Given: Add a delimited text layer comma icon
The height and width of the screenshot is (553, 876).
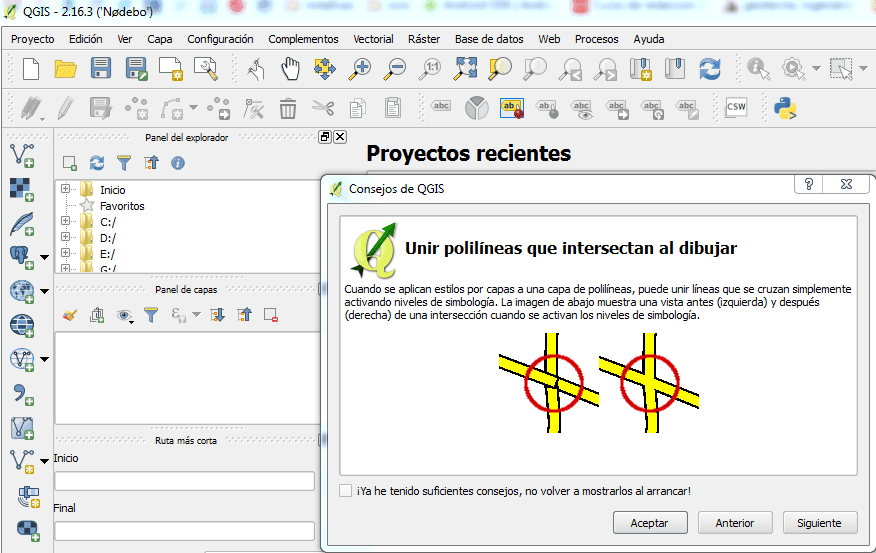Looking at the screenshot, I should pyautogui.click(x=22, y=394).
